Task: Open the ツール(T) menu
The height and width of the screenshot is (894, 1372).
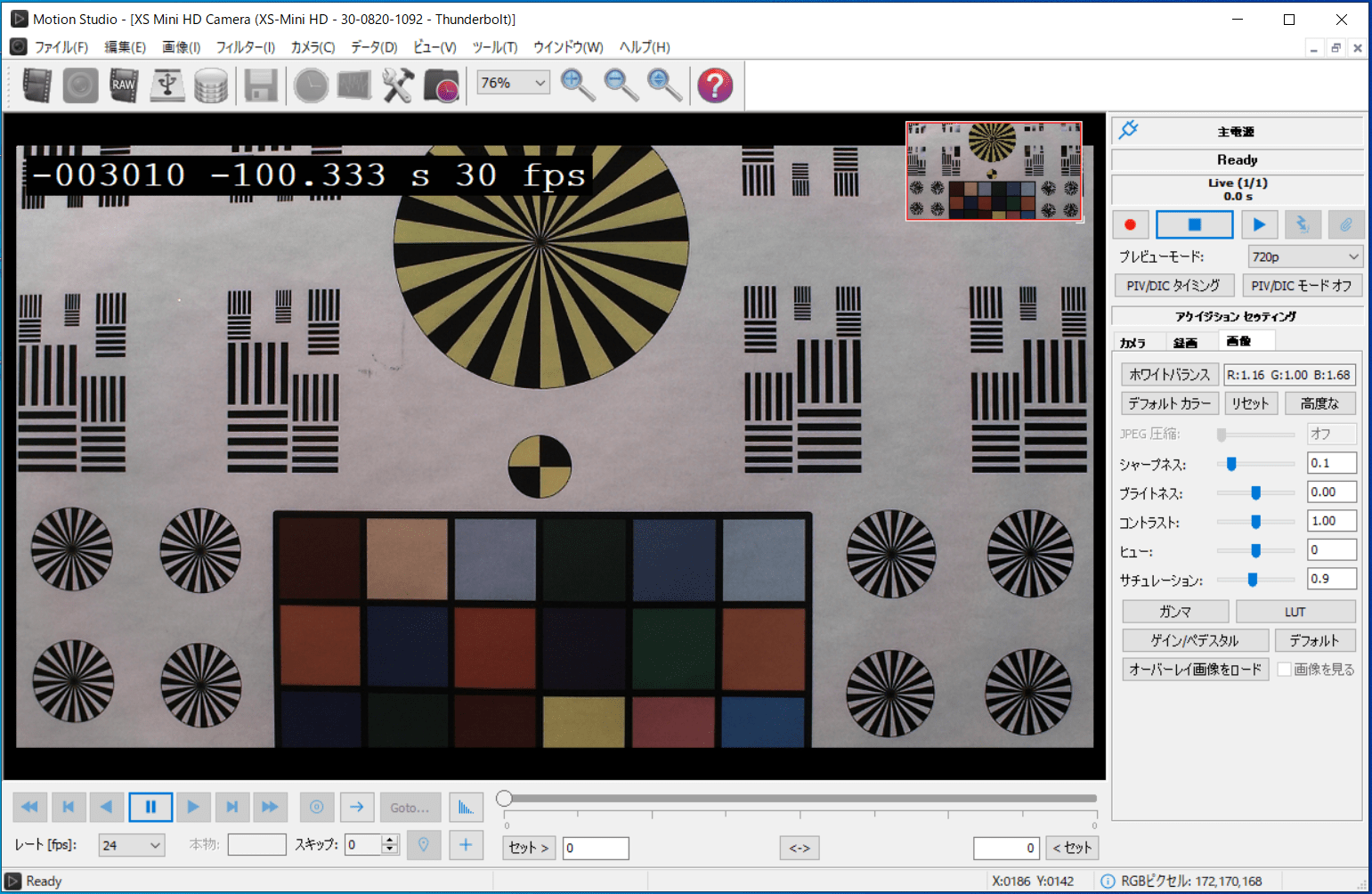Action: [494, 47]
